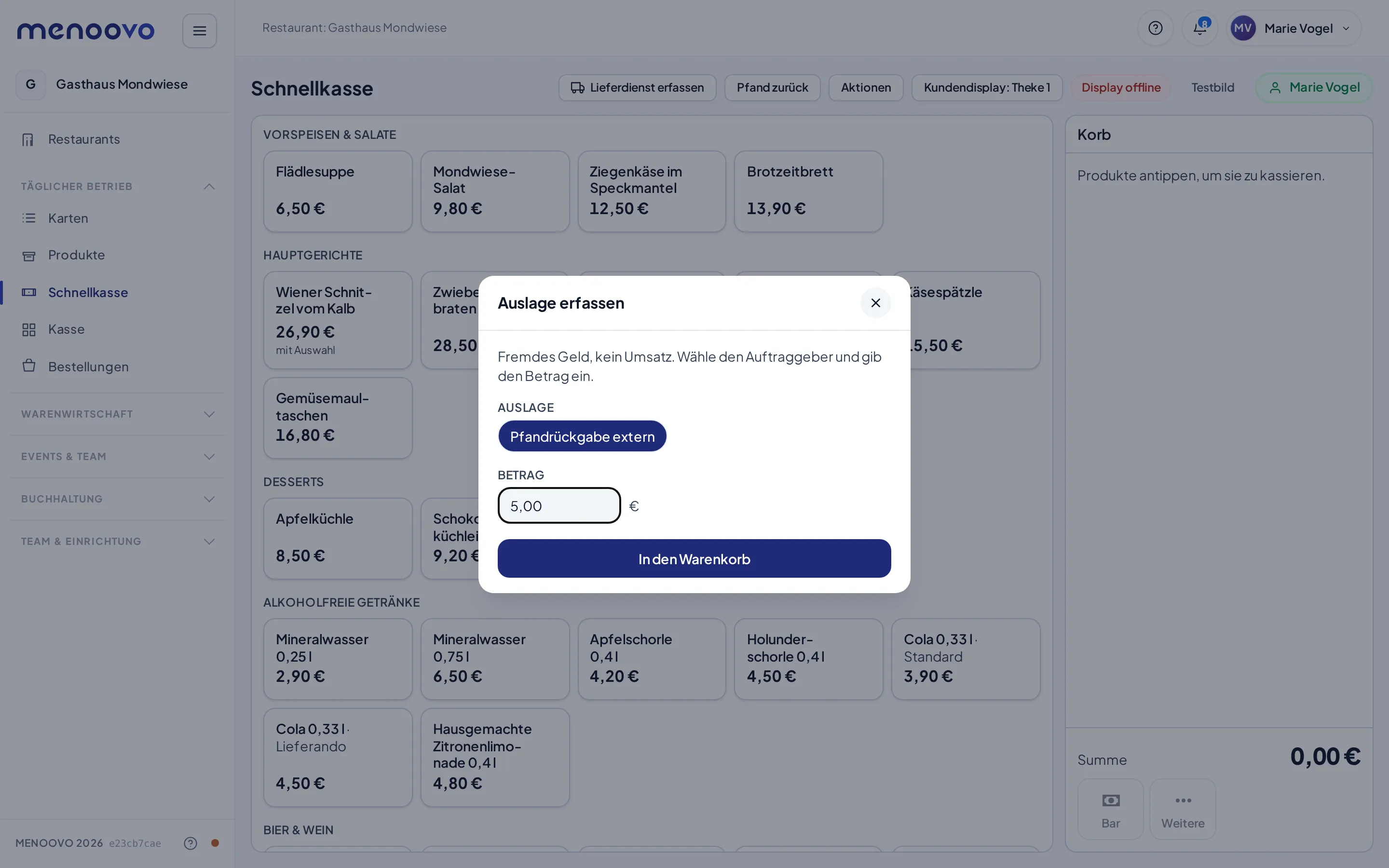Click the footer help circle icon
The width and height of the screenshot is (1389, 868).
tap(191, 843)
